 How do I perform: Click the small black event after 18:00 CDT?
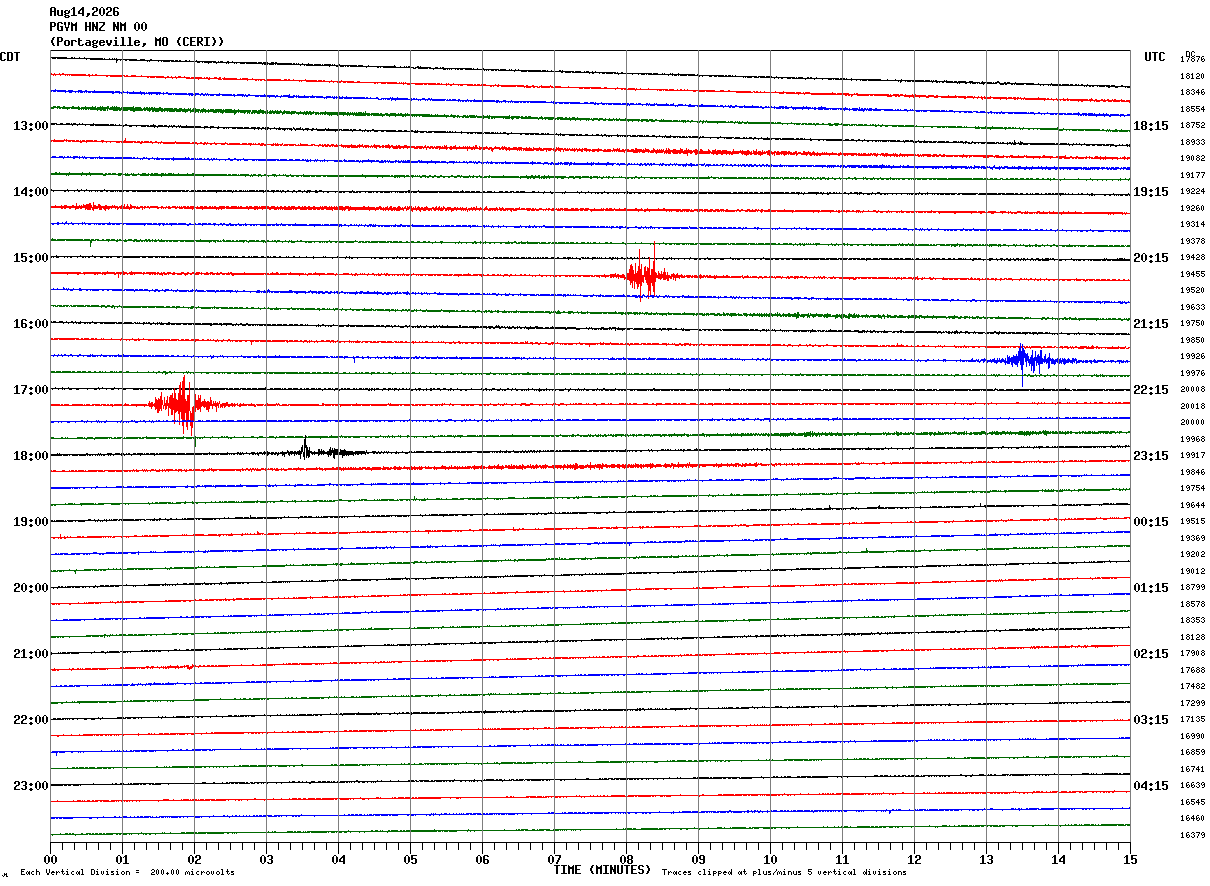click(320, 450)
